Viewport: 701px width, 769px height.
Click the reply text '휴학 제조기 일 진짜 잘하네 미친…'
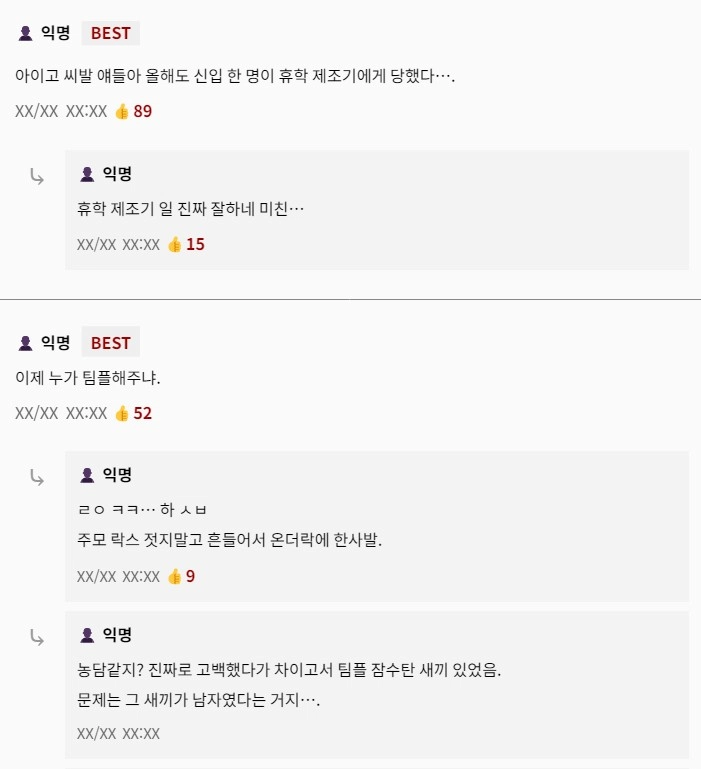pos(190,210)
